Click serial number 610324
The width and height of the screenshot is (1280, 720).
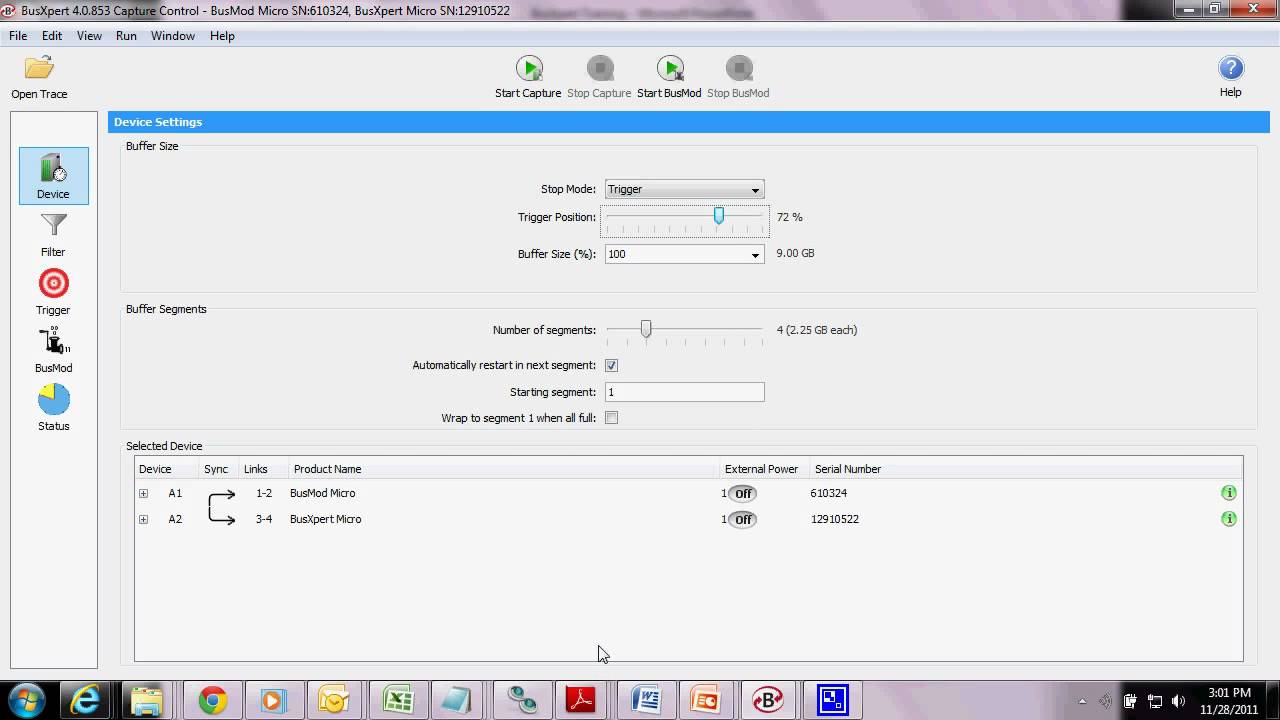(x=829, y=493)
